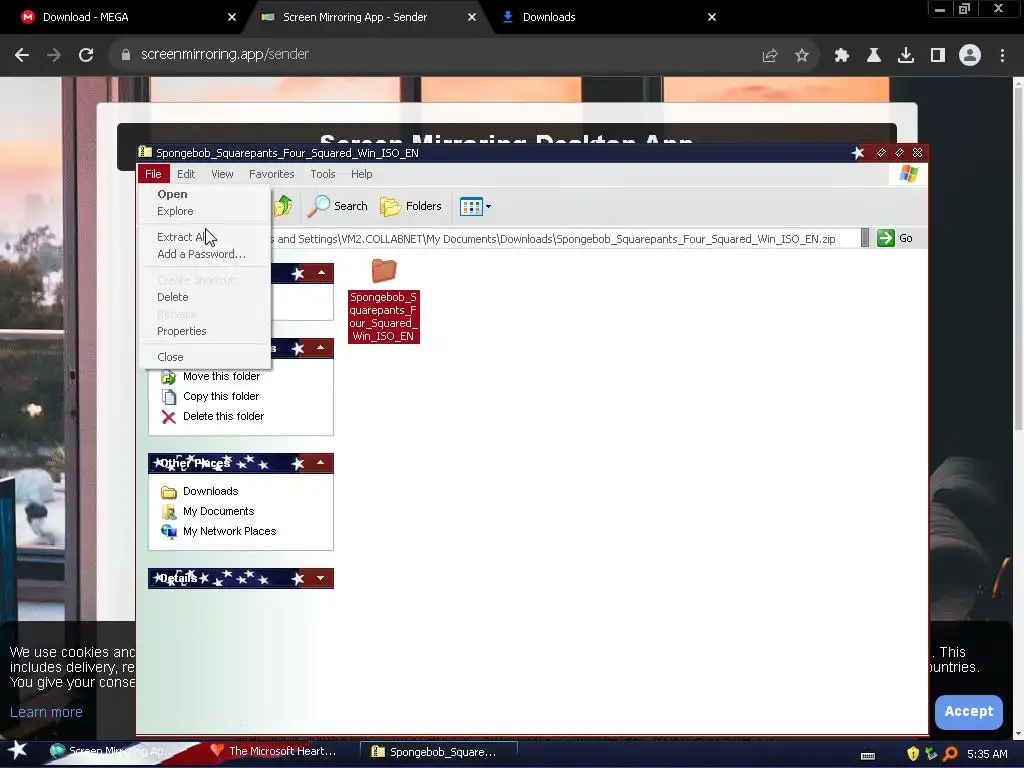Open My Network Places link
The width and height of the screenshot is (1024, 768).
coord(219,532)
